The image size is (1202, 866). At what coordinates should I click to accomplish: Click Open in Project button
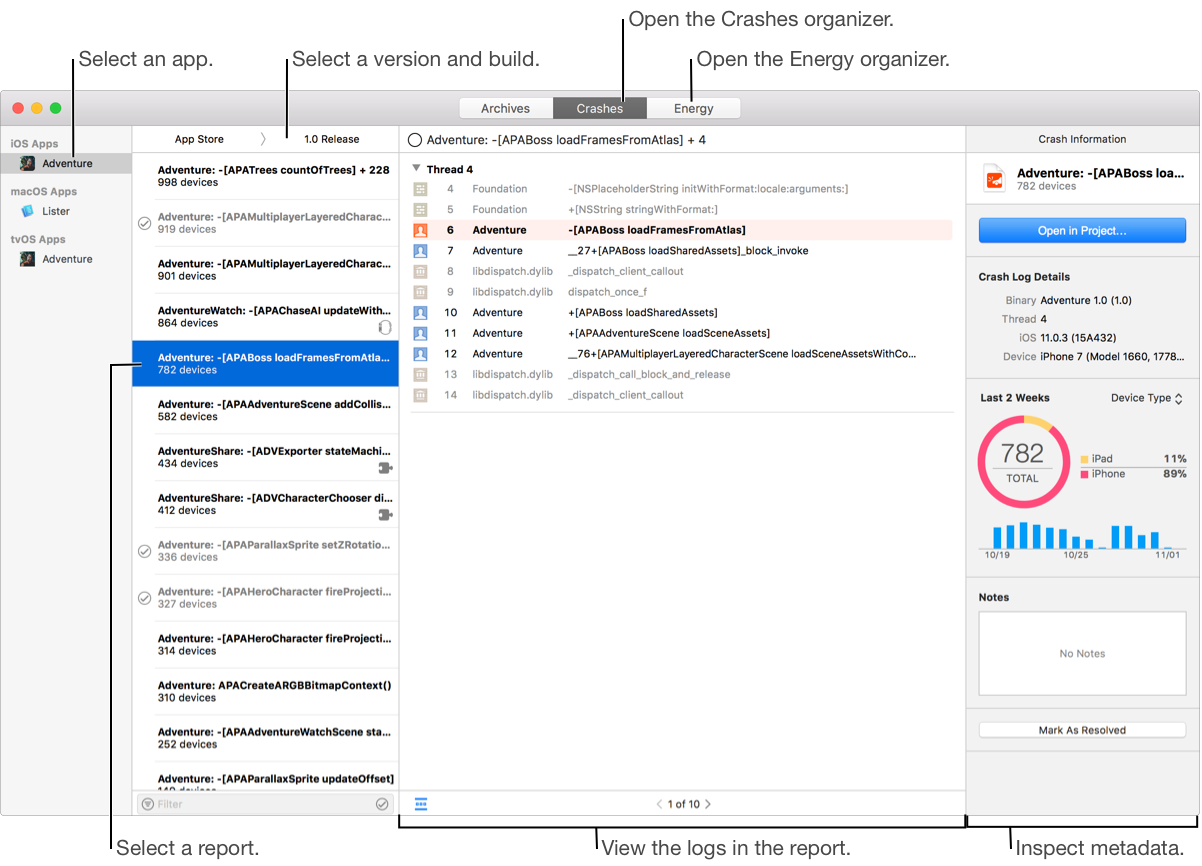click(1082, 231)
